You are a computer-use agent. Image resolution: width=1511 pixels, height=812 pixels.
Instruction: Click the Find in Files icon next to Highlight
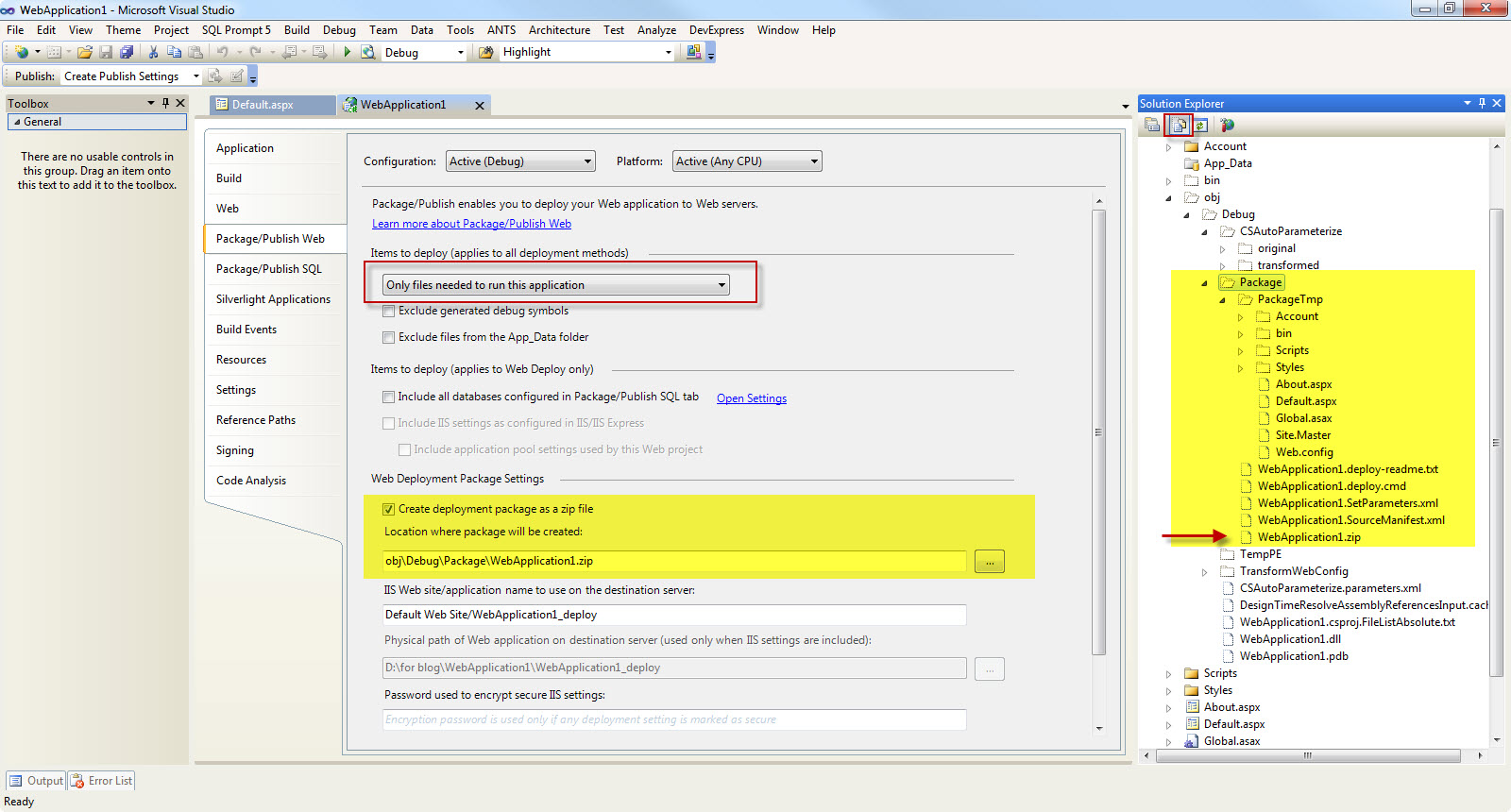click(486, 52)
